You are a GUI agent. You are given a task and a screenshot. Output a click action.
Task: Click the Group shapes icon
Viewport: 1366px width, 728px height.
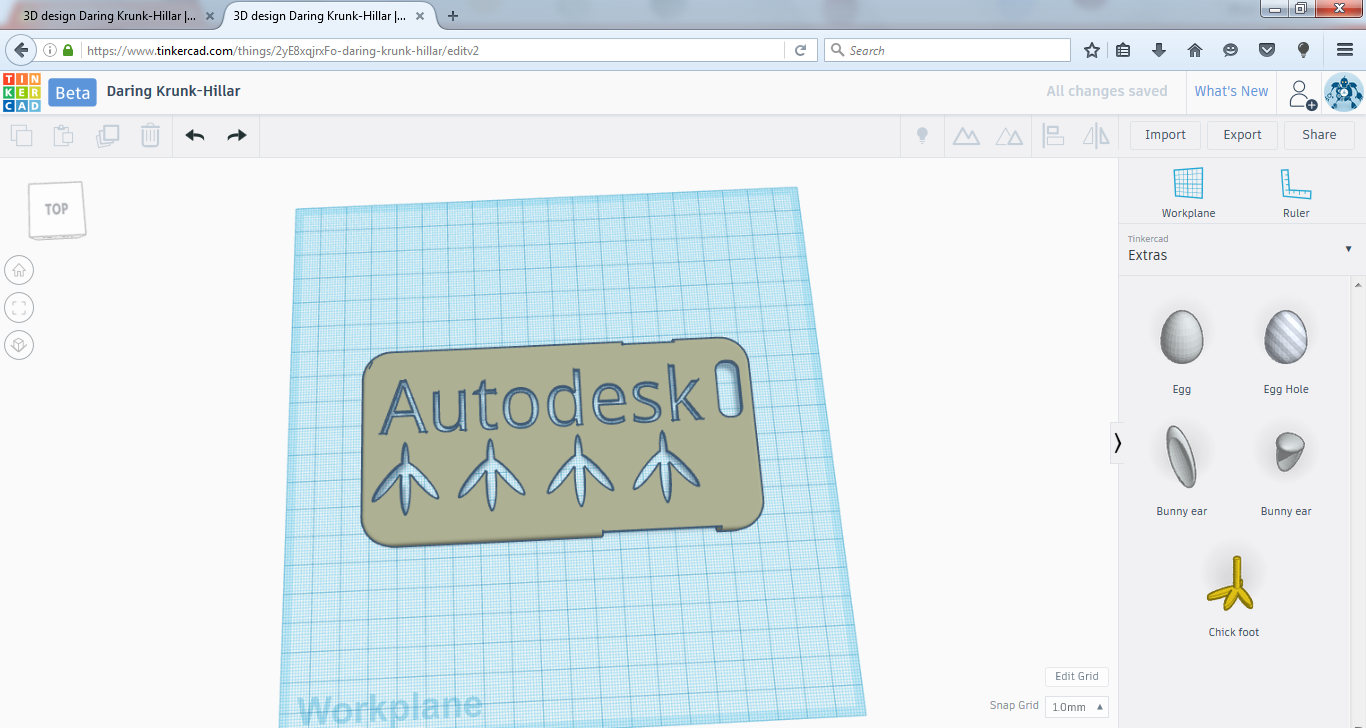966,136
